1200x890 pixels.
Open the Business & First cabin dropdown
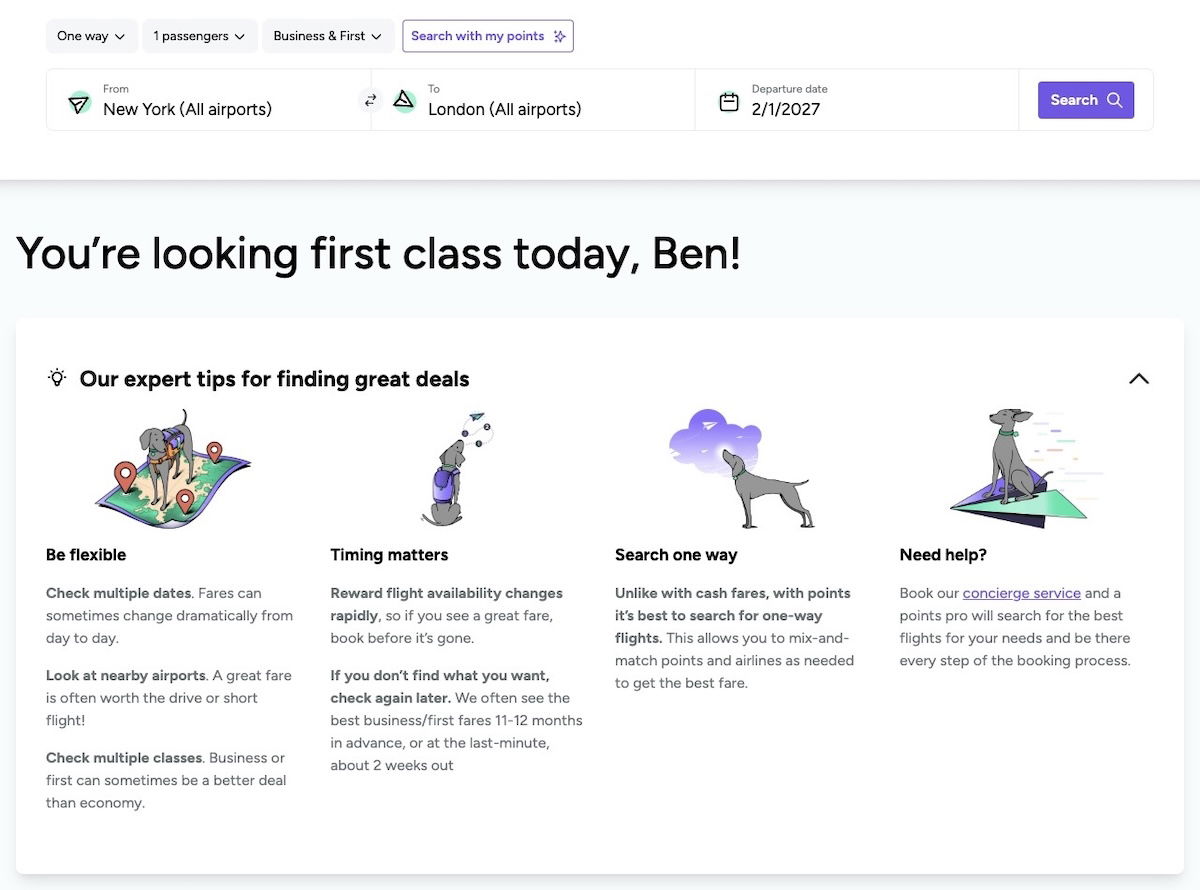click(x=327, y=36)
